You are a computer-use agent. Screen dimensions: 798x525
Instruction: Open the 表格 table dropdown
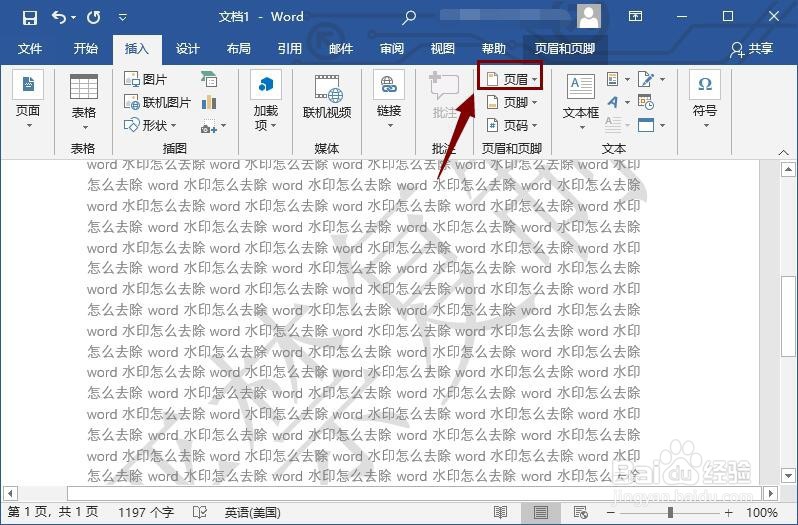[x=83, y=102]
